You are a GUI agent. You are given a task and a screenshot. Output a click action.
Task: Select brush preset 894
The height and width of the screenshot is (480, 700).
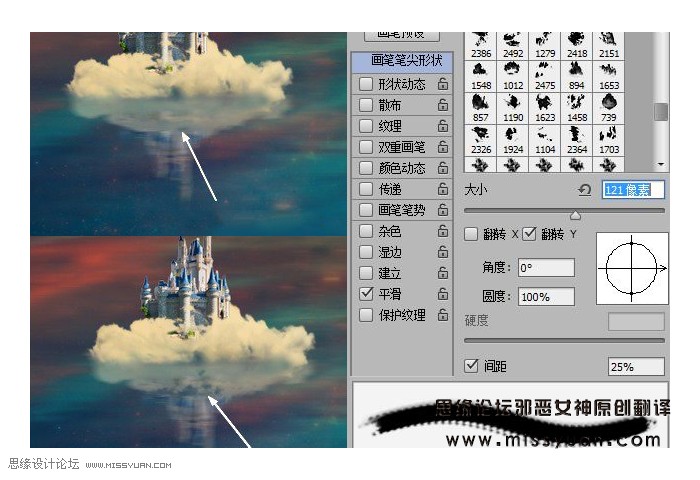577,76
